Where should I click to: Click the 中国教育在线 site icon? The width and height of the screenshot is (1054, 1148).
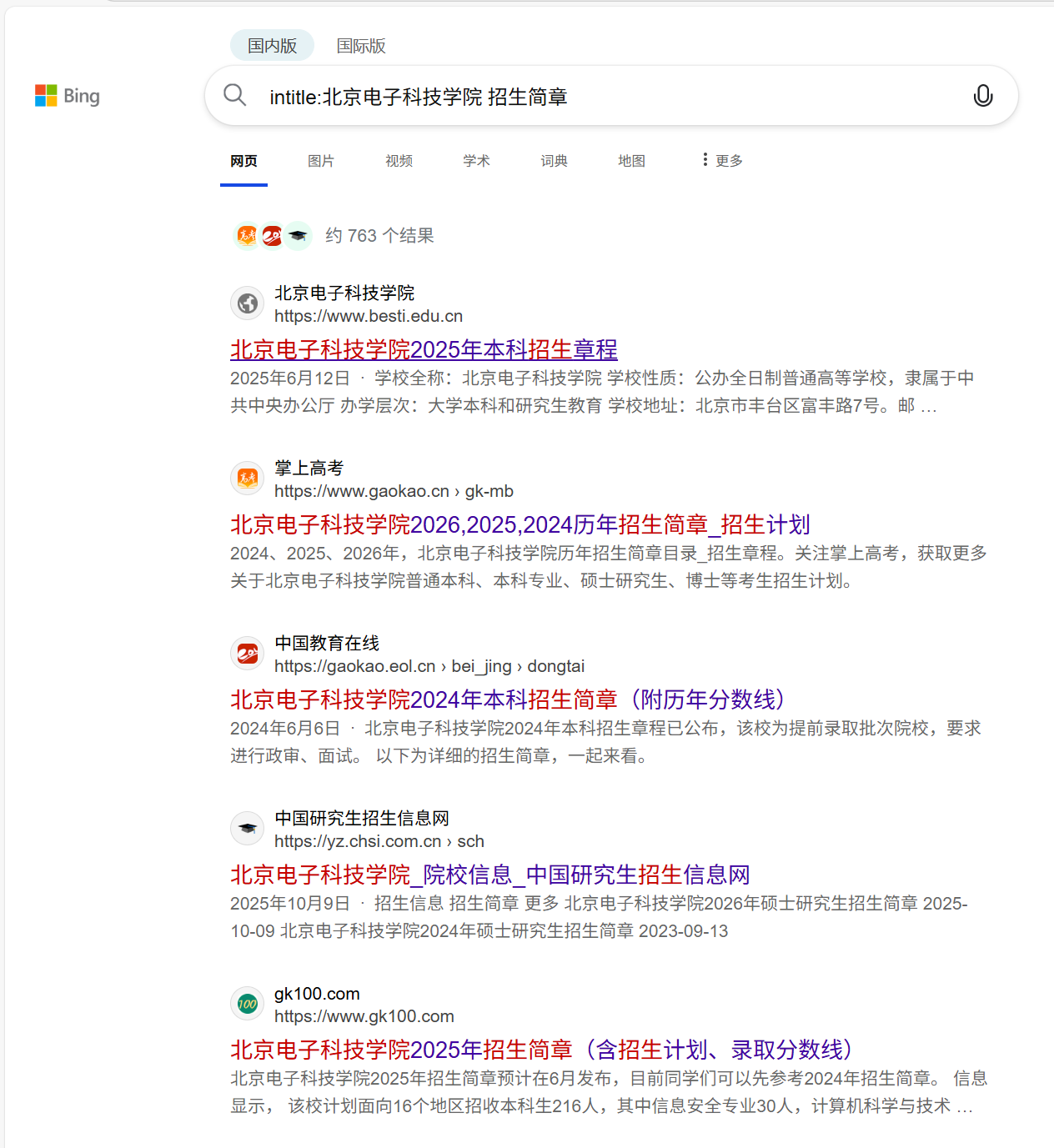pyautogui.click(x=247, y=653)
